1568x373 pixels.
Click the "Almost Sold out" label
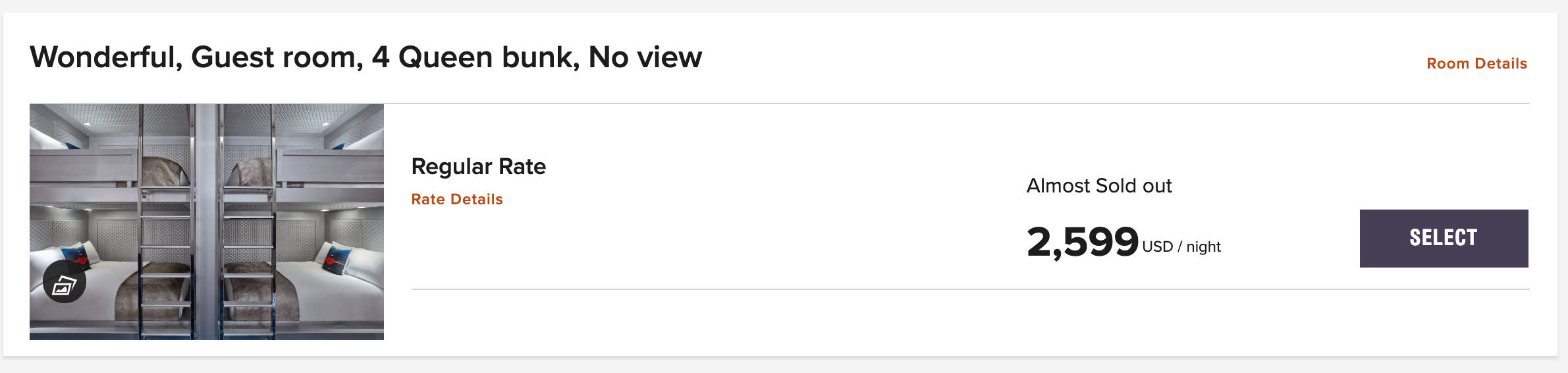1099,186
